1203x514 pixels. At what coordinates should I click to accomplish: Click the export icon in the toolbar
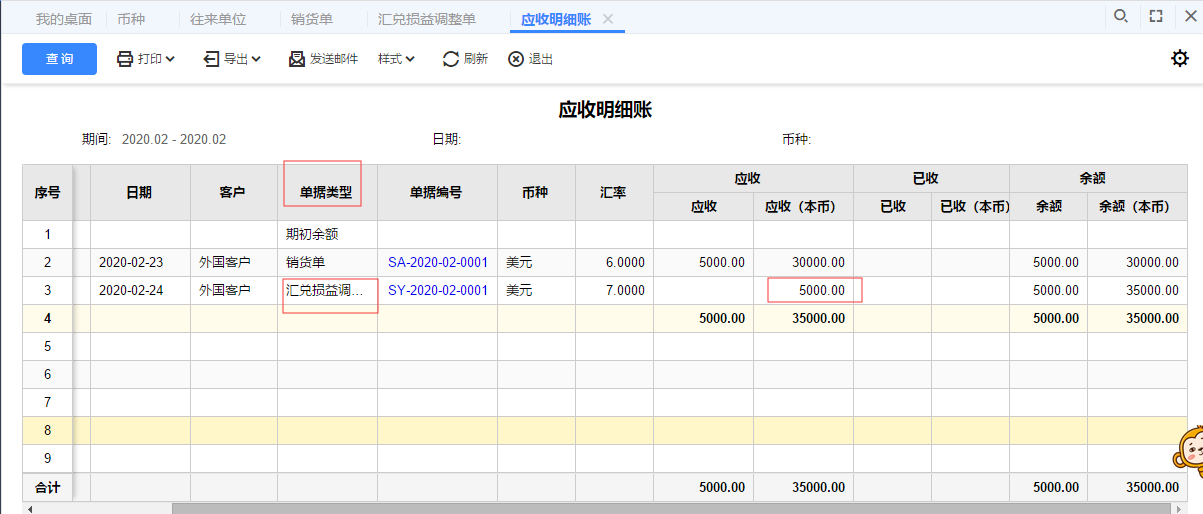[x=211, y=59]
